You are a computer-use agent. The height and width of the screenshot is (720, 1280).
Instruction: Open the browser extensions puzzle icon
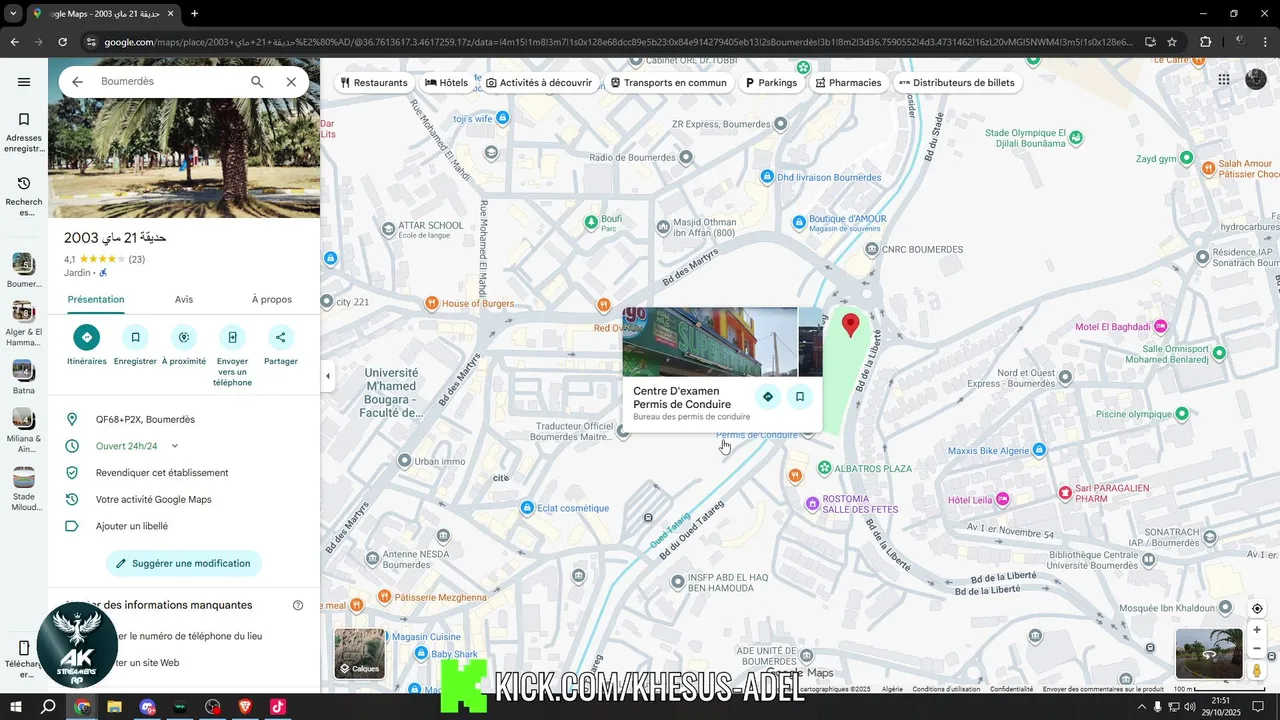1205,42
